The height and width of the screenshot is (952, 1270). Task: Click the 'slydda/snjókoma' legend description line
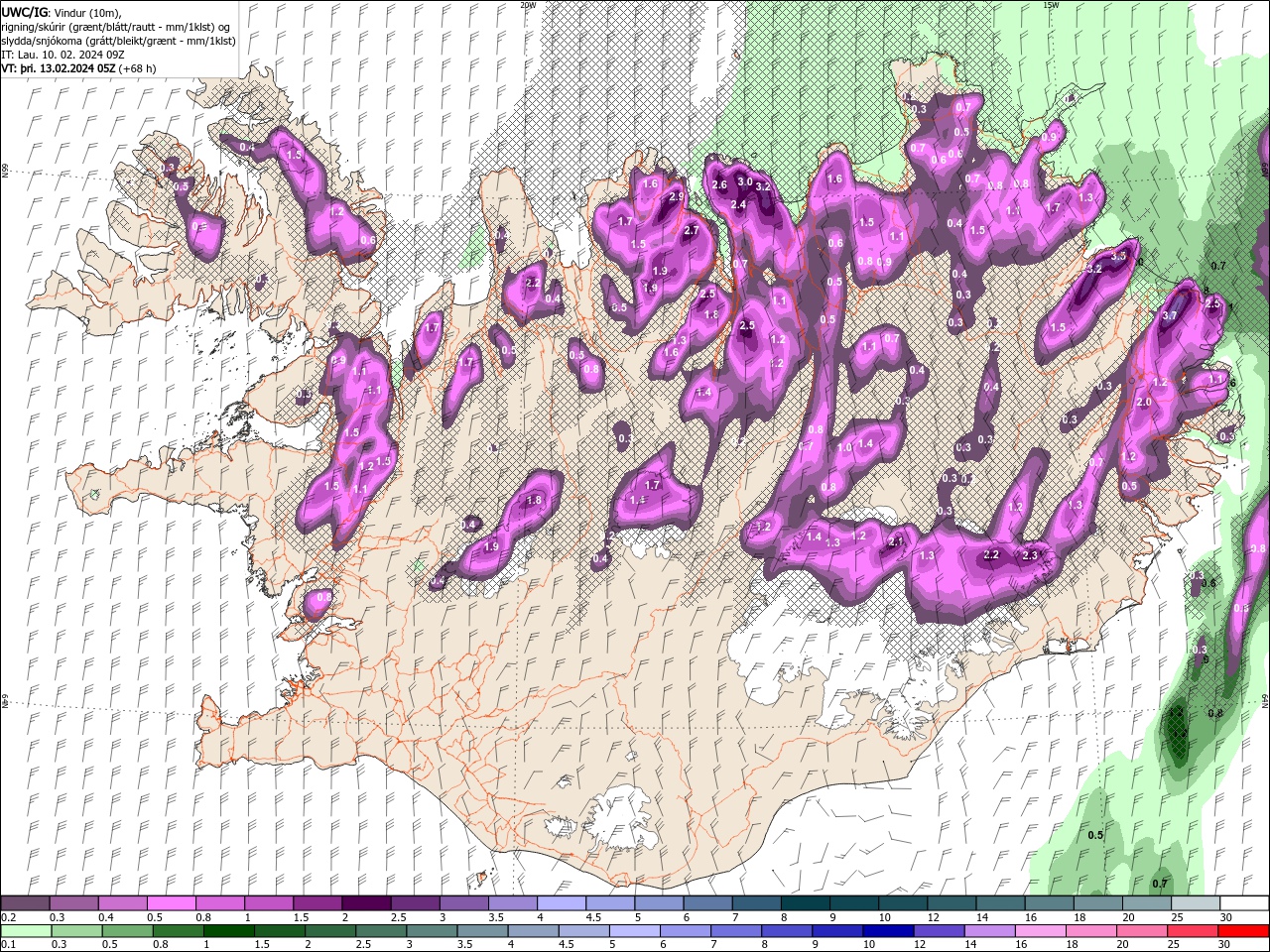point(118,41)
